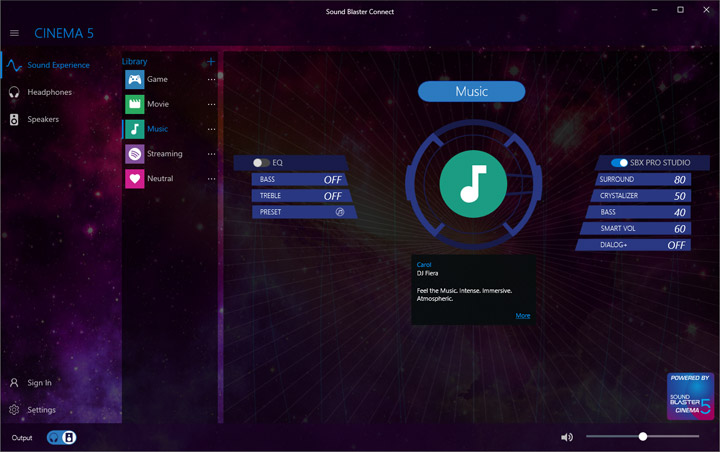Screen dimensions: 720x452
Task: Open more options for Neutral profile
Action: (x=211, y=179)
